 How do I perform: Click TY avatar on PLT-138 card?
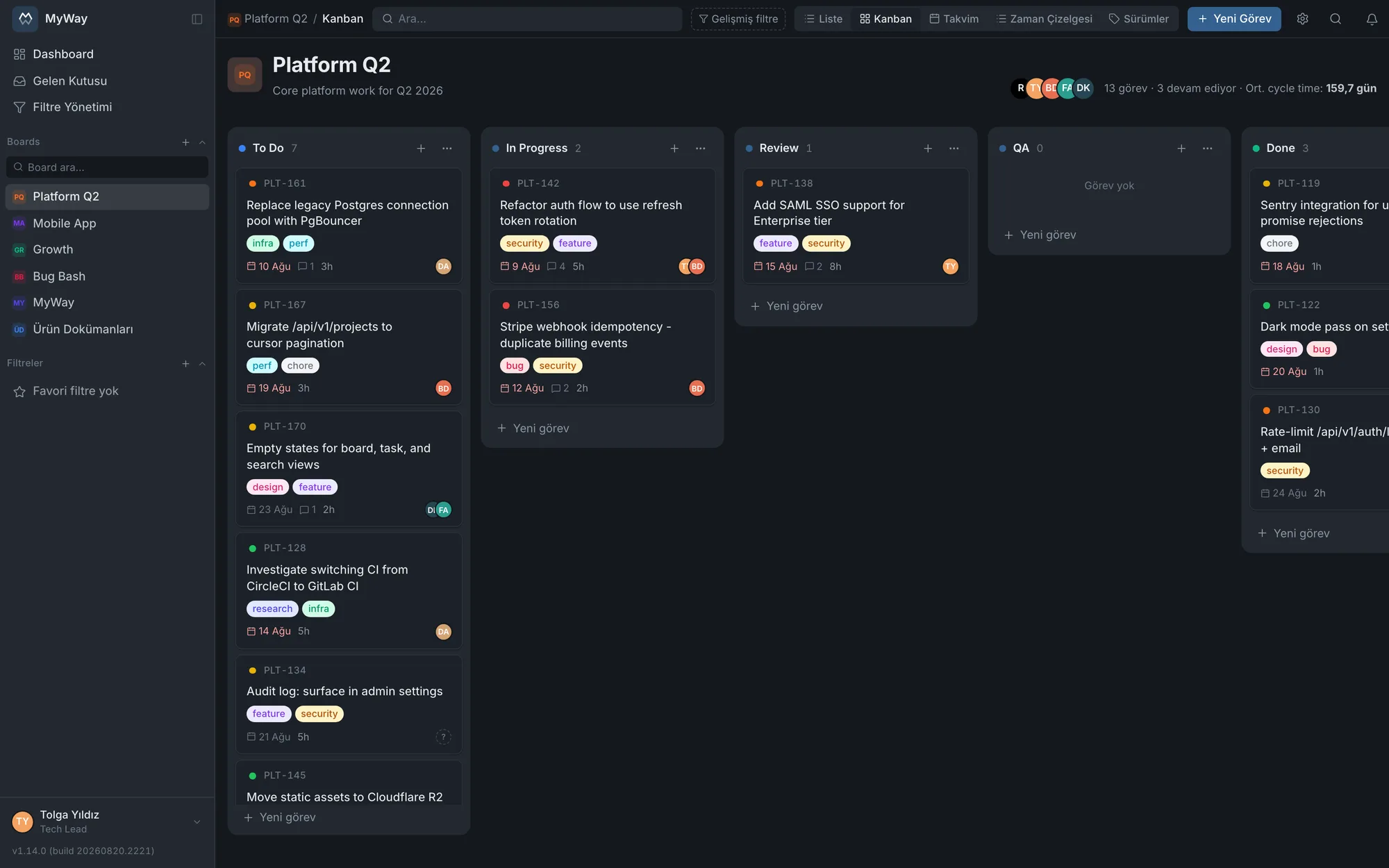point(950,267)
